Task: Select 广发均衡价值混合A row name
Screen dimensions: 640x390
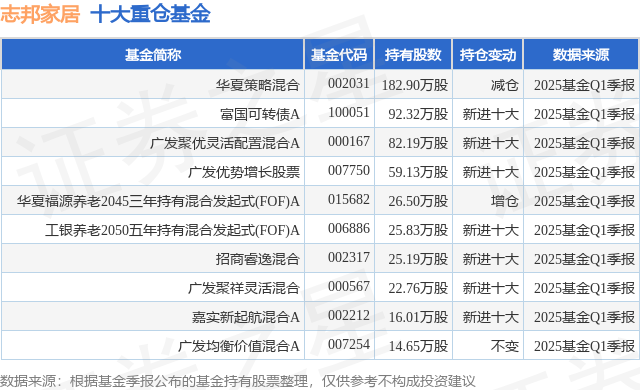Action: point(239,346)
